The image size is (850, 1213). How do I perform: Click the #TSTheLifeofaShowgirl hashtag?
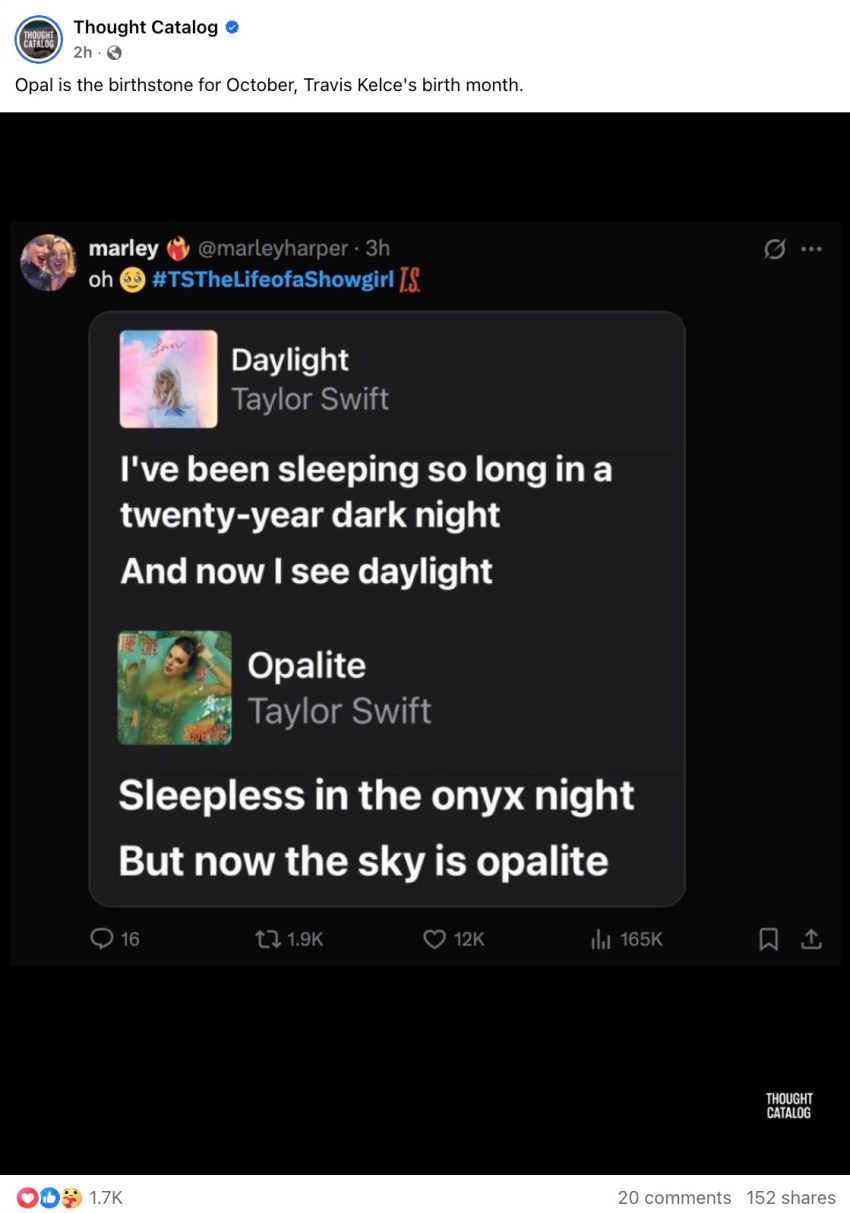tap(273, 280)
